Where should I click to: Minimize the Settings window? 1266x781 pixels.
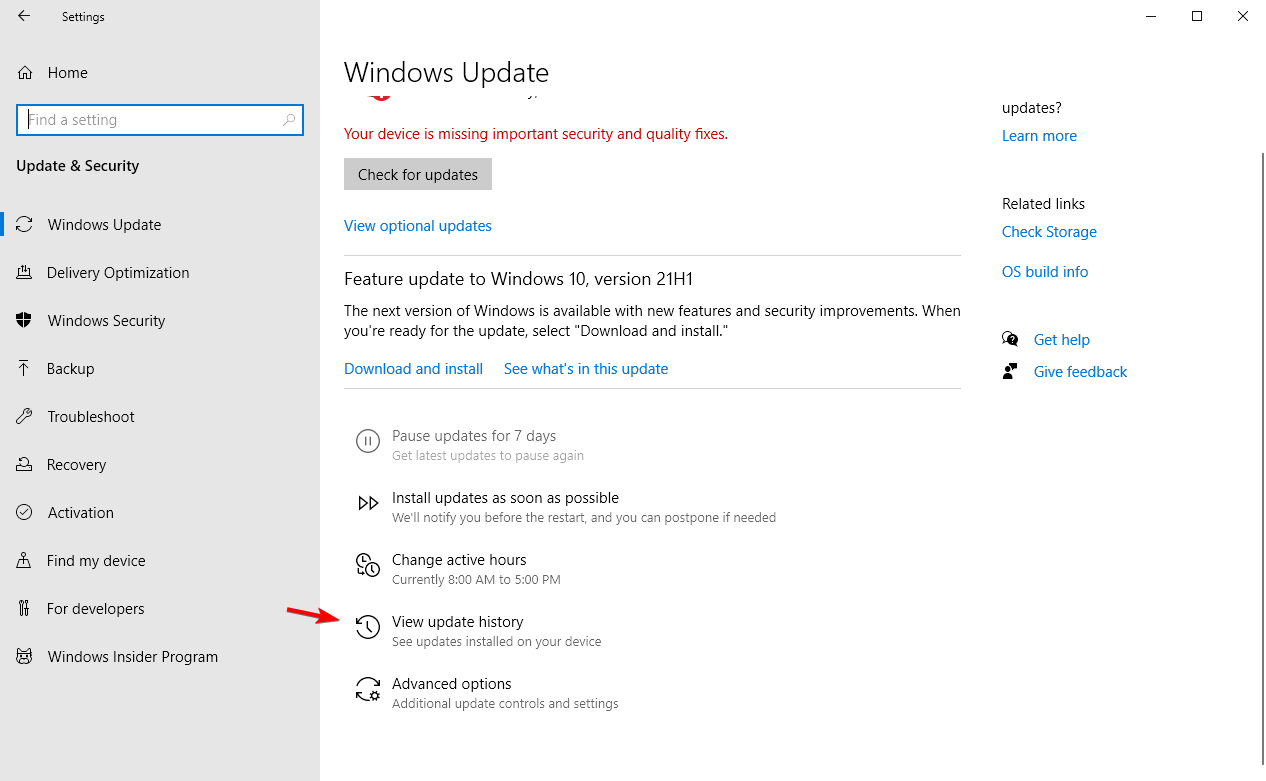(x=1151, y=16)
